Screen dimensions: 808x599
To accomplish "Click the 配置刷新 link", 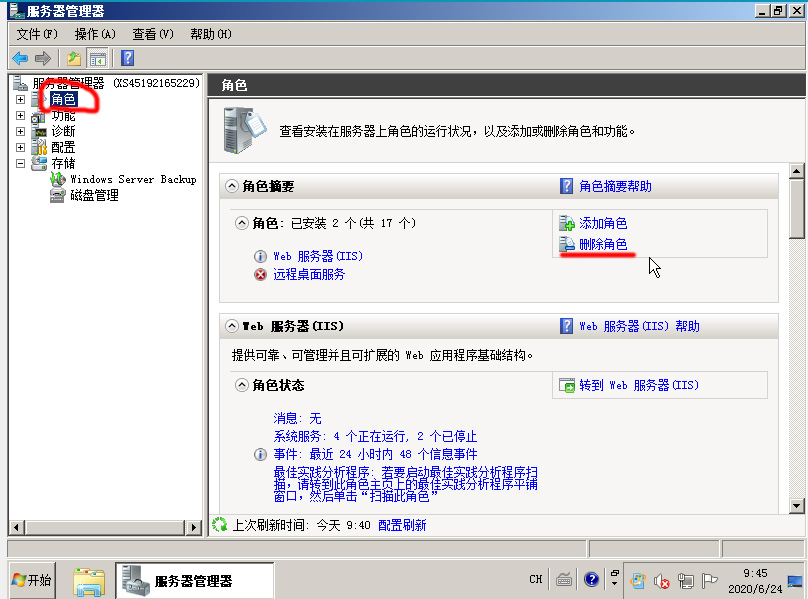I will coord(402,525).
